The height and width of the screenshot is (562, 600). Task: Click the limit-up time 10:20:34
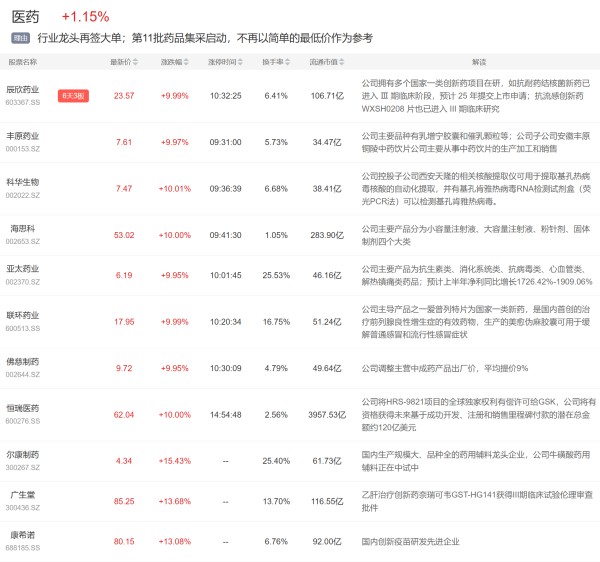pos(225,322)
